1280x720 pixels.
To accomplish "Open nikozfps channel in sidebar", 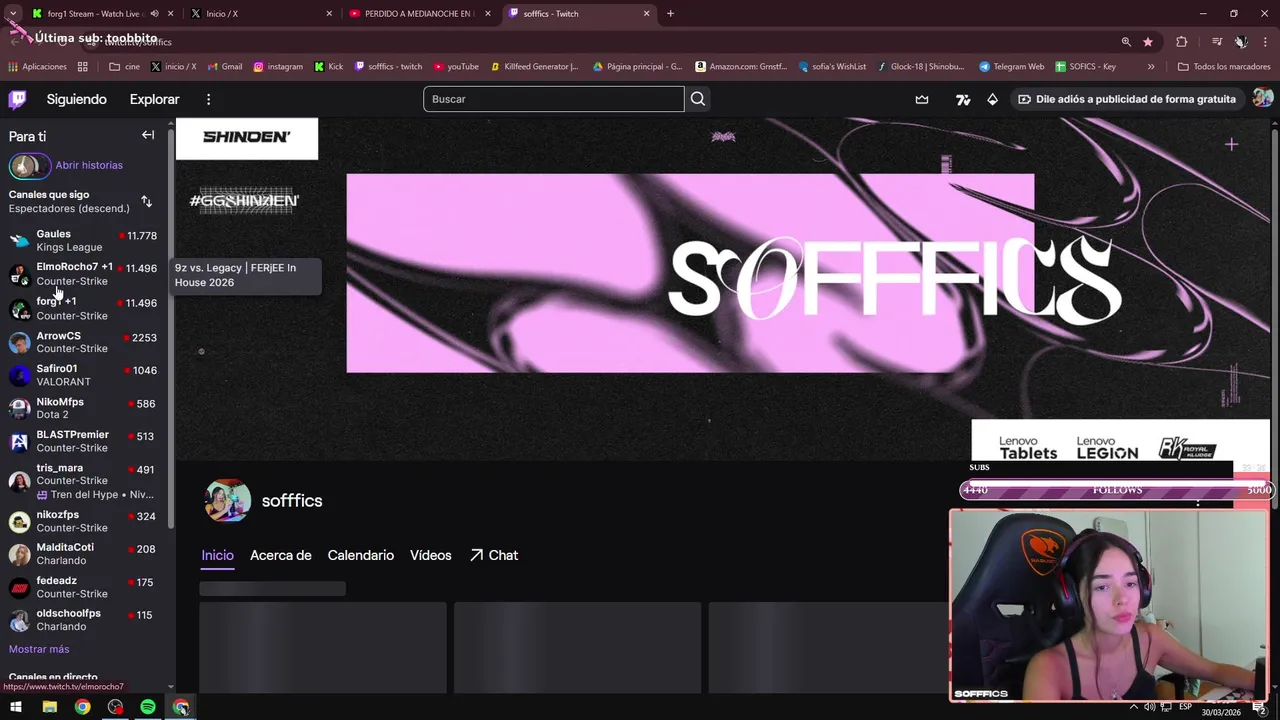I will (x=83, y=521).
